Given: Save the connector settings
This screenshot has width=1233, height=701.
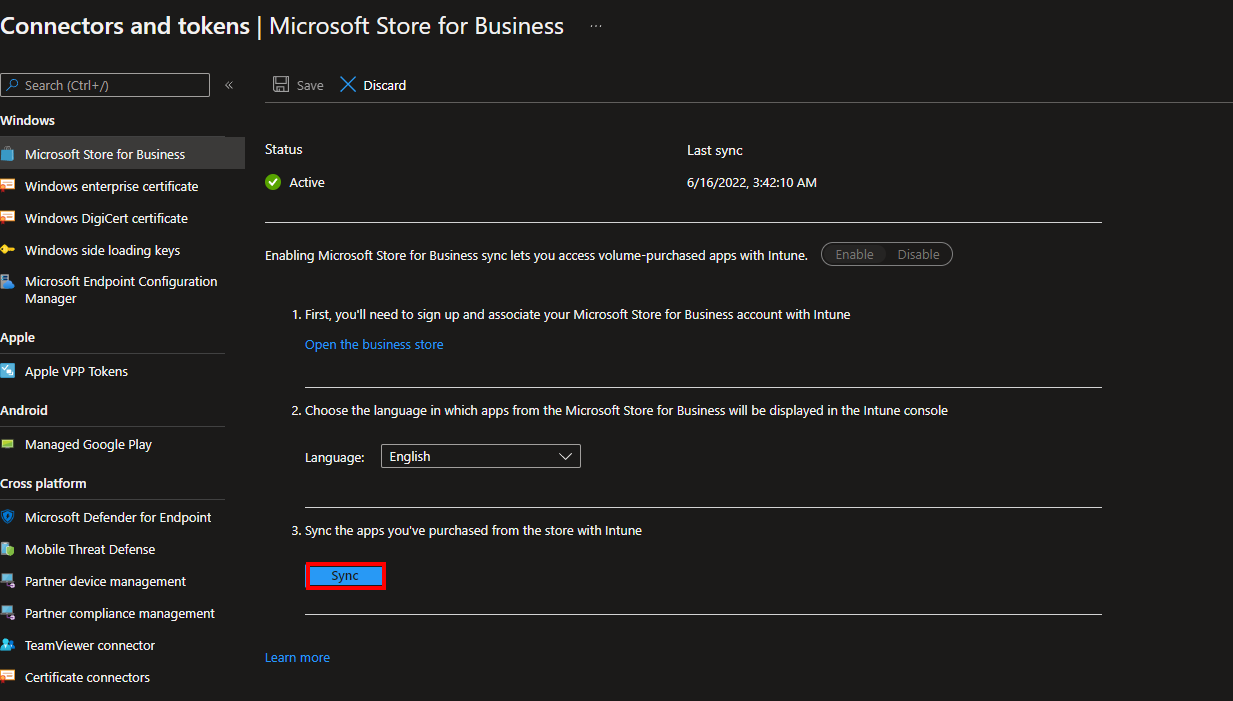Looking at the screenshot, I should click(298, 85).
